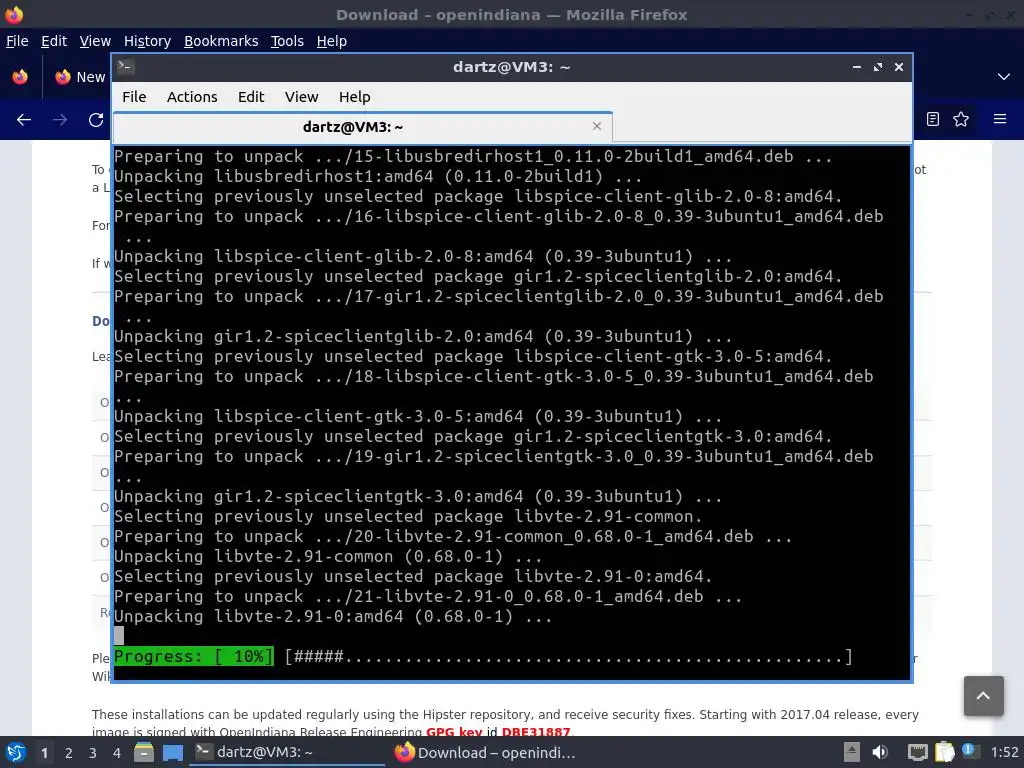1024x768 pixels.
Task: Bookmark this page with the star icon
Action: tap(961, 119)
